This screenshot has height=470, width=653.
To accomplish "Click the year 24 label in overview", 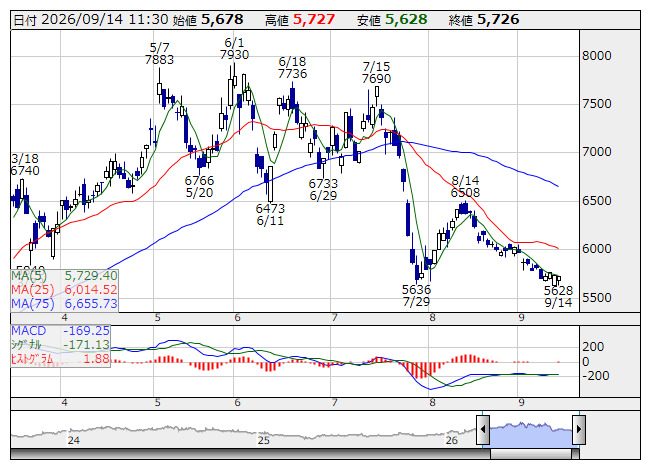I will (74, 440).
